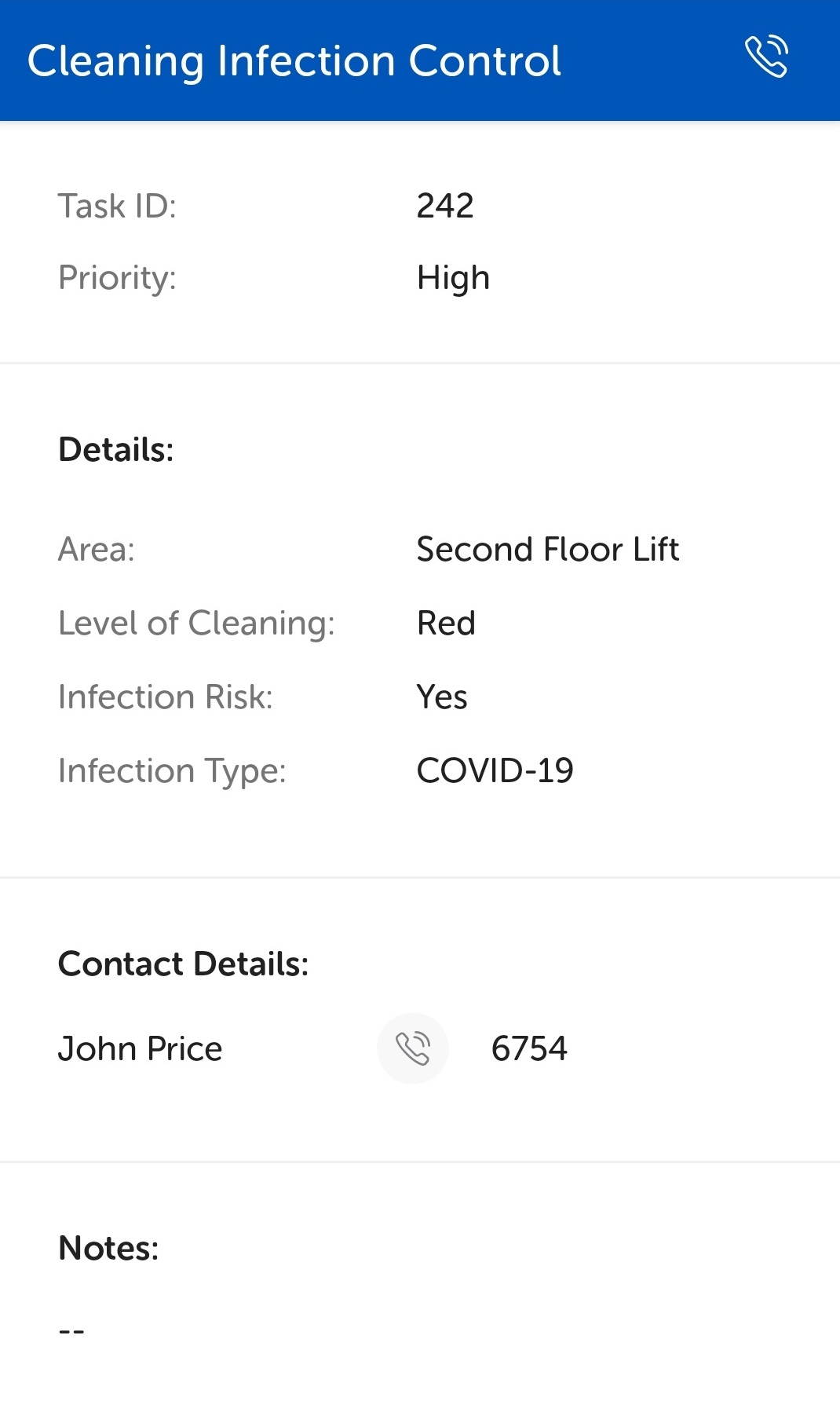This screenshot has width=840, height=1412.
Task: Tap the Notes section heading
Action: pyautogui.click(x=109, y=1248)
